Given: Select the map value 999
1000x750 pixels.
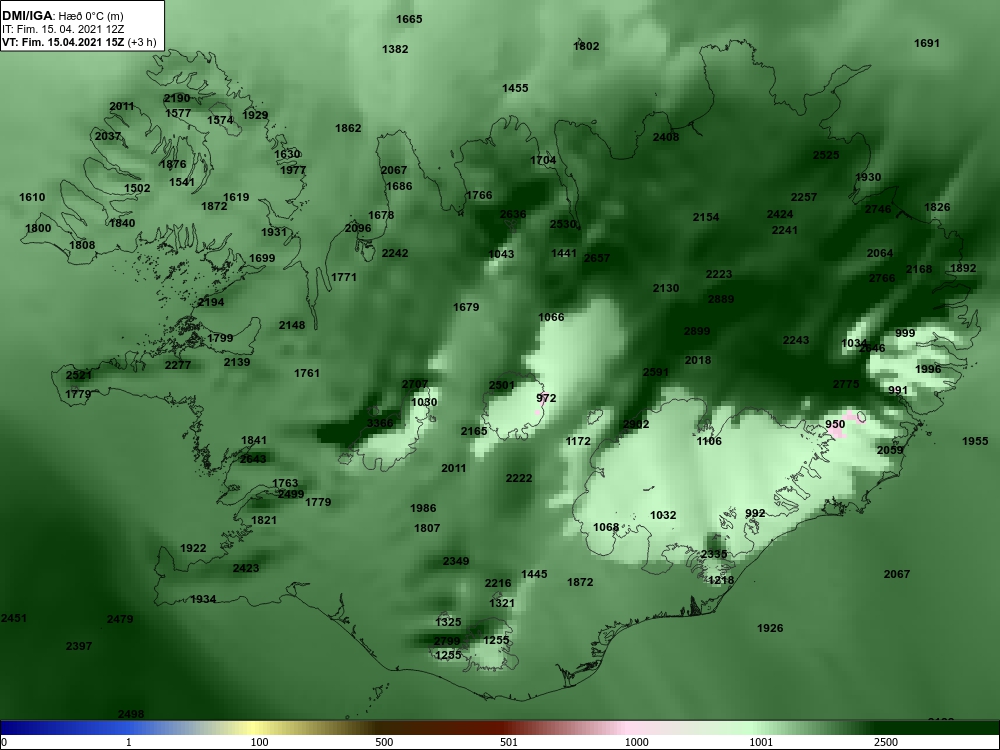Looking at the screenshot, I should tap(905, 334).
